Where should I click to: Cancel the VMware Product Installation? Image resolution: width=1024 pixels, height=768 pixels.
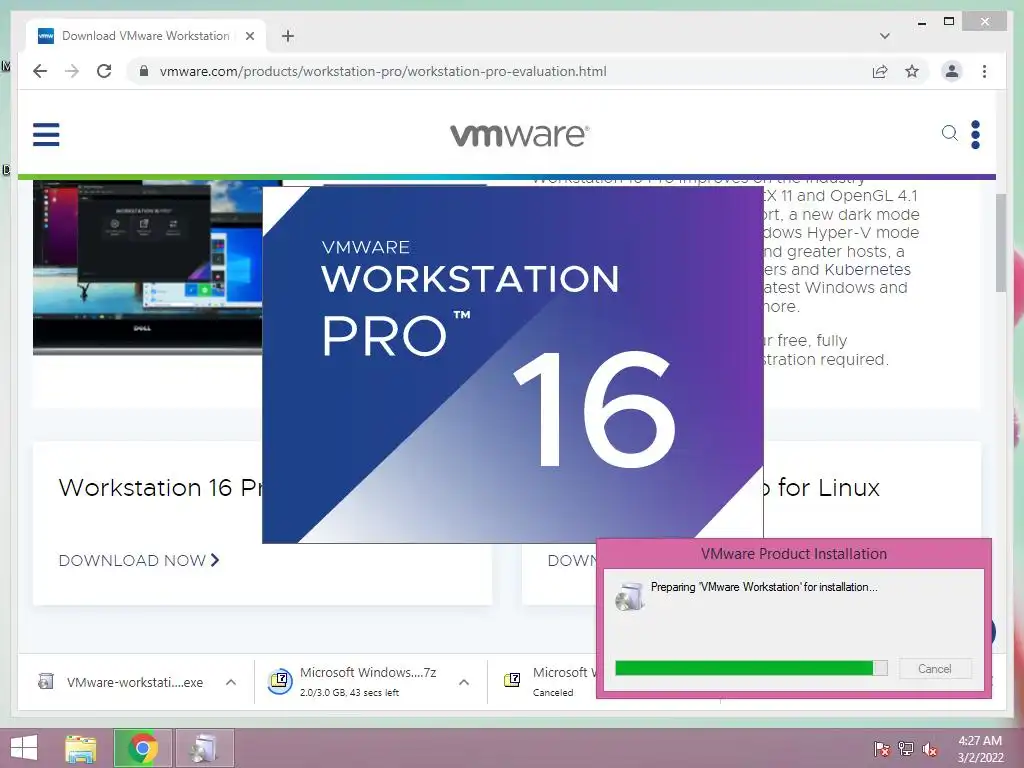pyautogui.click(x=935, y=668)
